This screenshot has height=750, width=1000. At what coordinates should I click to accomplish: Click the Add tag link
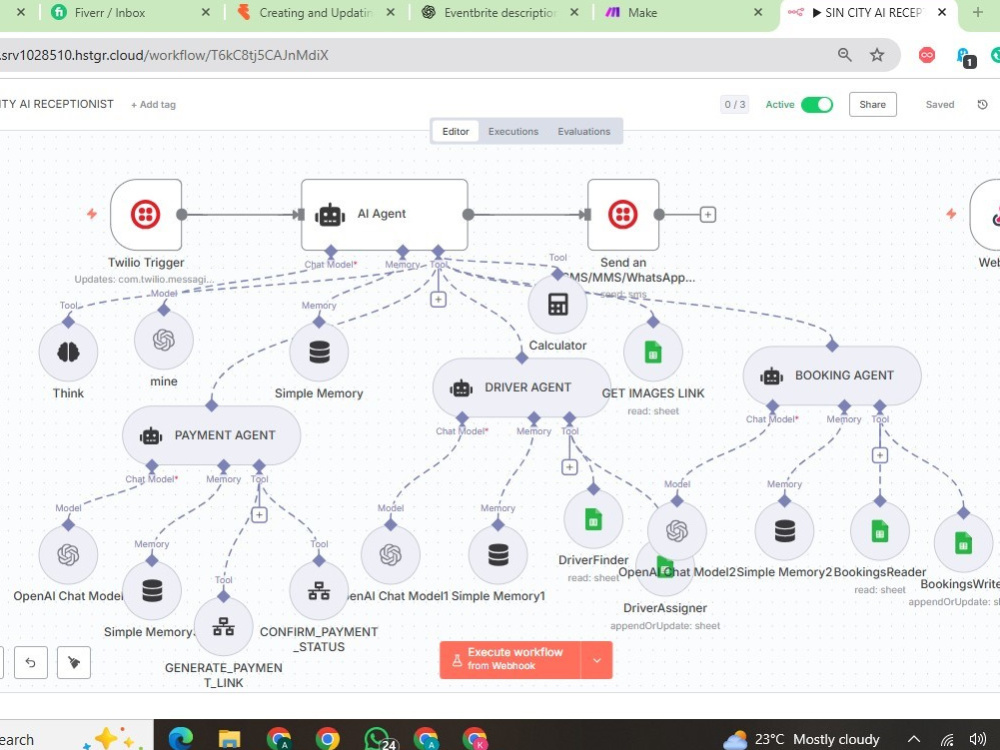tap(153, 105)
